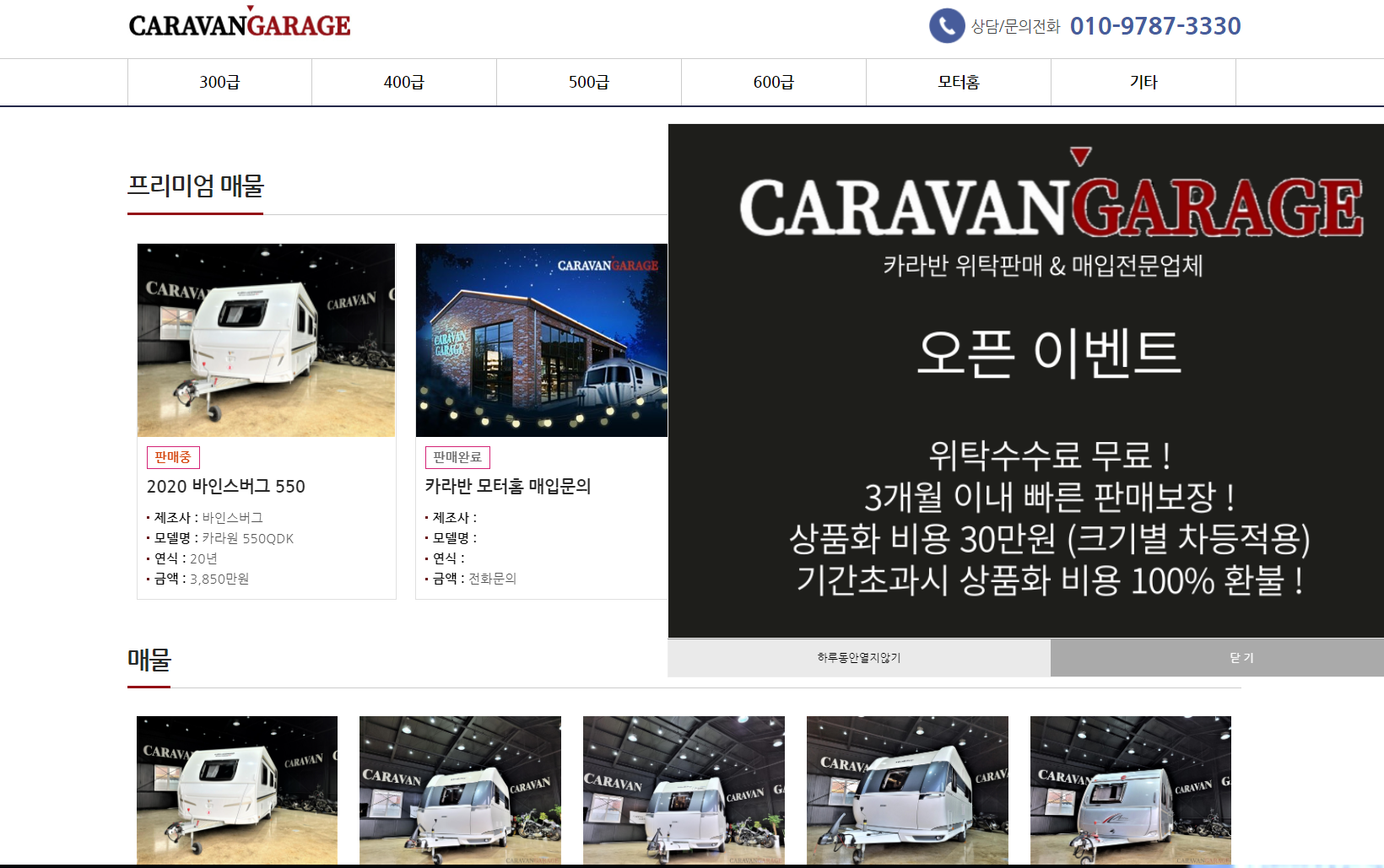
Task: Open fifth caravan thumbnail in 매물 list
Action: 1131,790
